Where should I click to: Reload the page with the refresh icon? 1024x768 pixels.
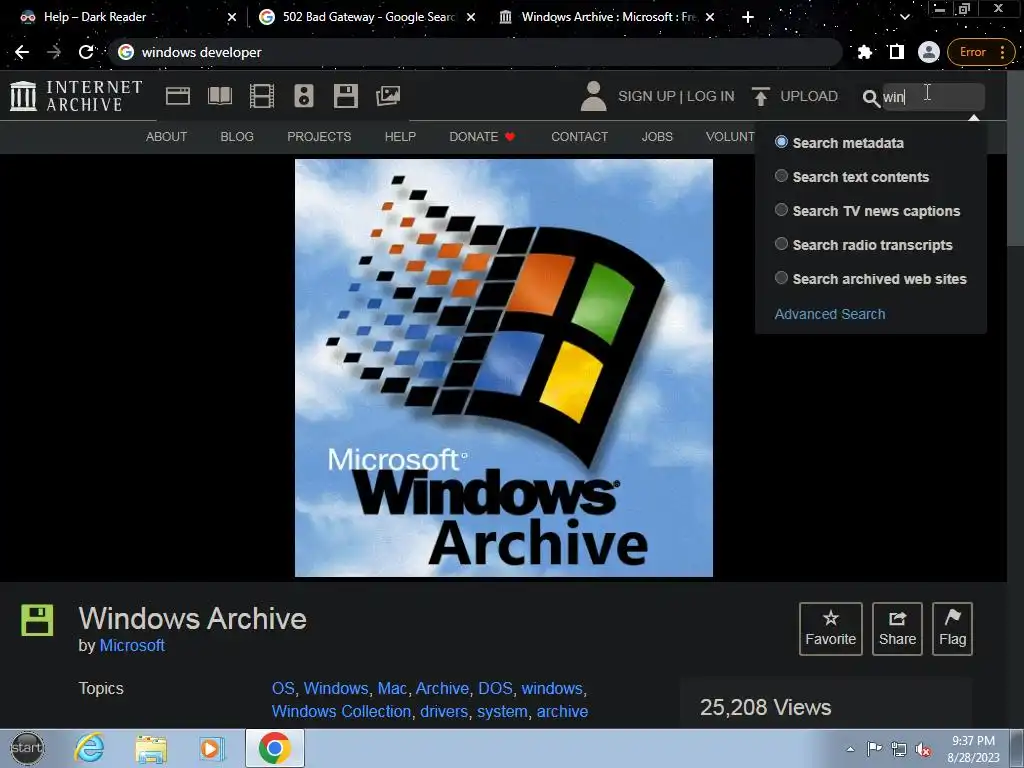(86, 52)
